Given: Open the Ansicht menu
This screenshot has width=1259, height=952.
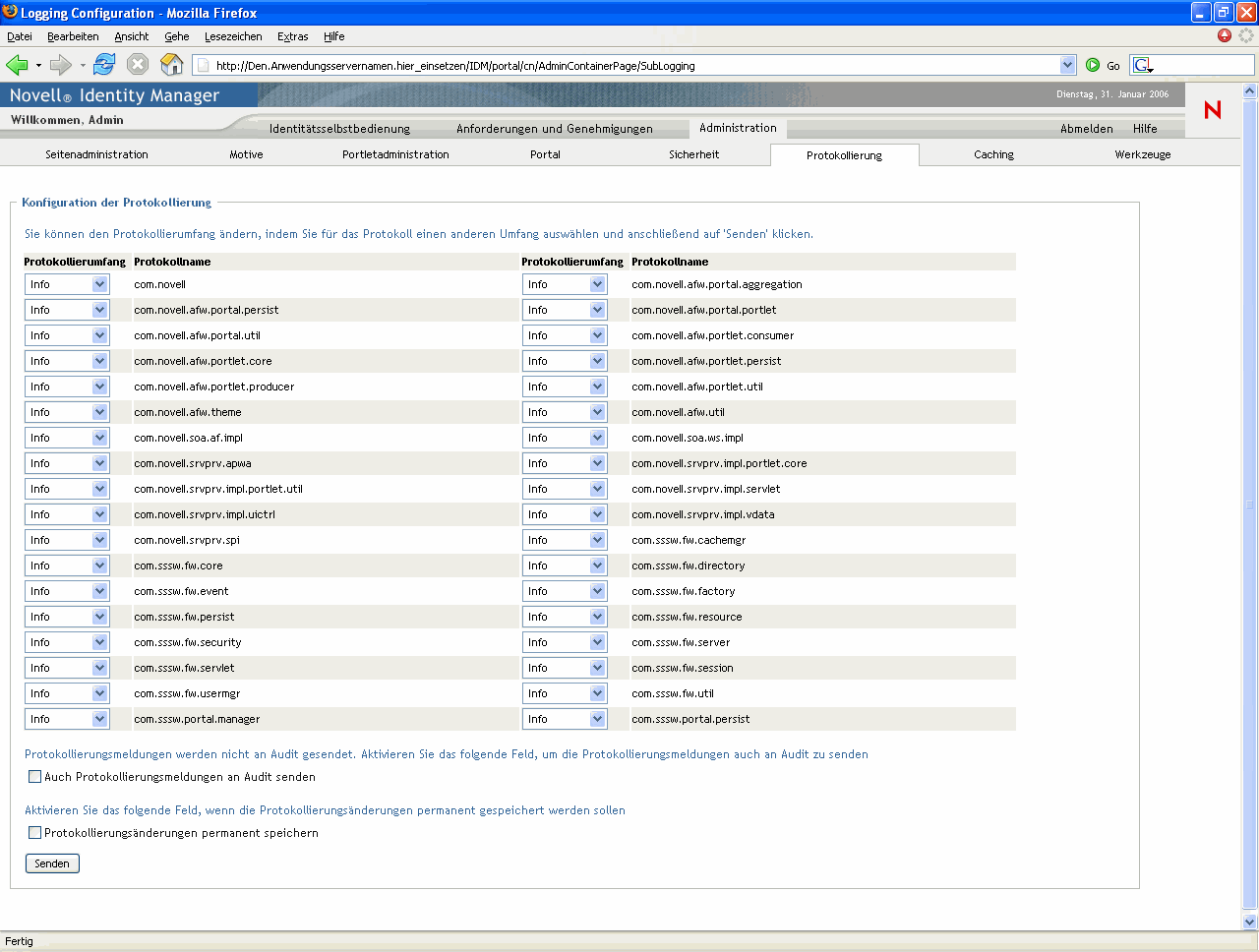Looking at the screenshot, I should coord(132,36).
